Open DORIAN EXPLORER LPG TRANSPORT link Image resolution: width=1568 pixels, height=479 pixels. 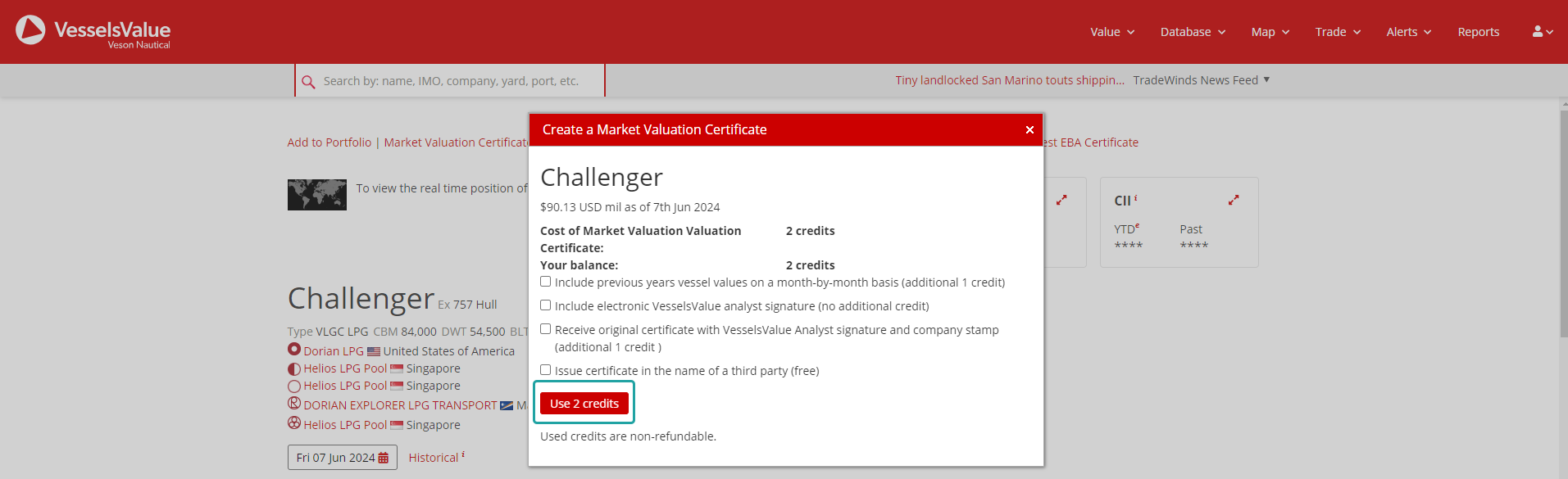pos(400,405)
